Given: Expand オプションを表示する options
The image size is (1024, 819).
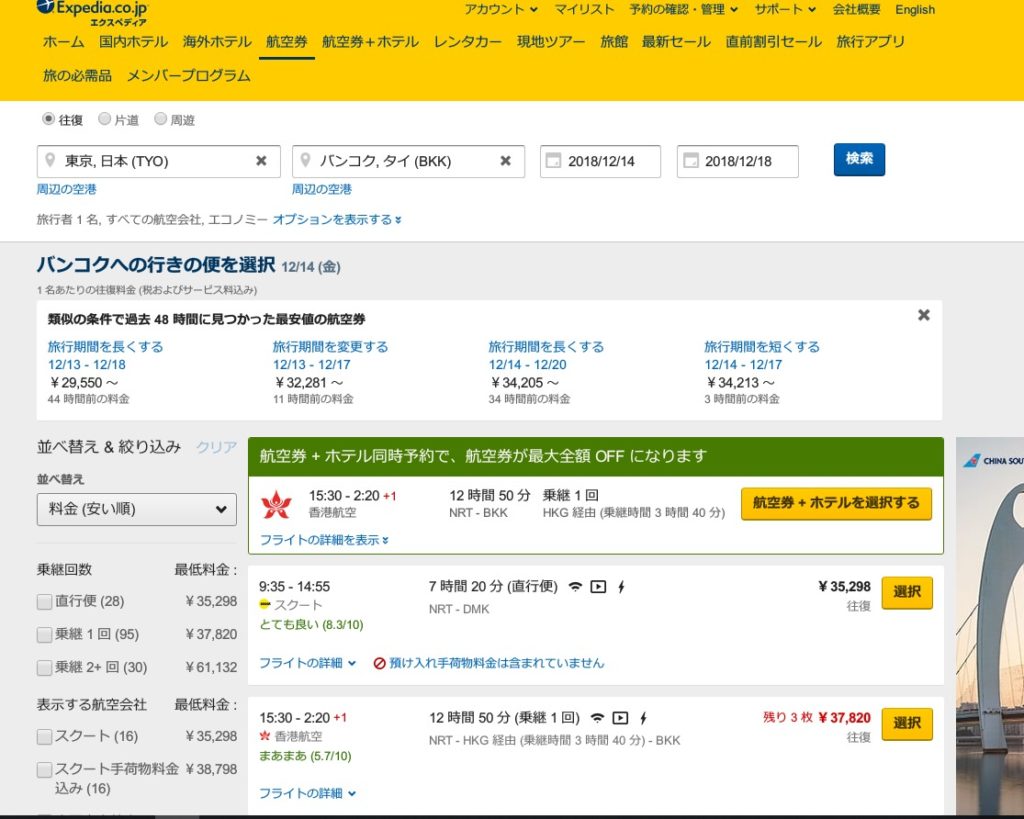Looking at the screenshot, I should (x=337, y=219).
